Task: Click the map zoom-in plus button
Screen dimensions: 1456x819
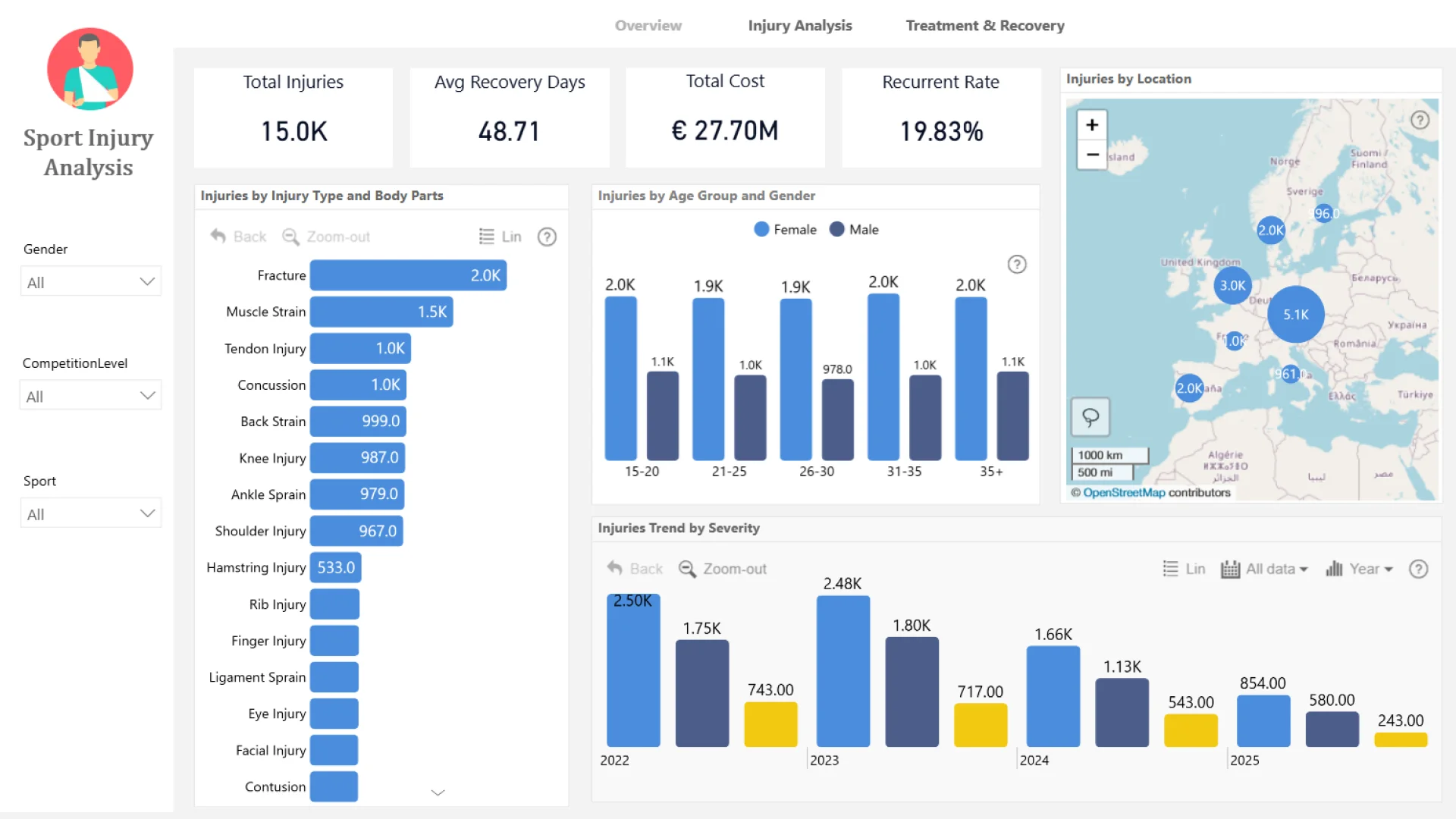Action: [x=1092, y=125]
